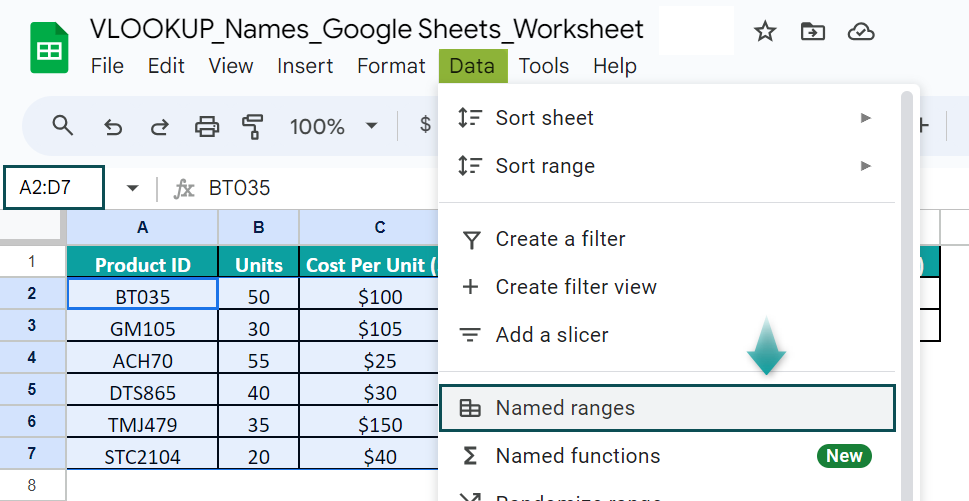Viewport: 969px width, 501px height.
Task: Click the Google Sheets home logo
Action: tap(49, 48)
